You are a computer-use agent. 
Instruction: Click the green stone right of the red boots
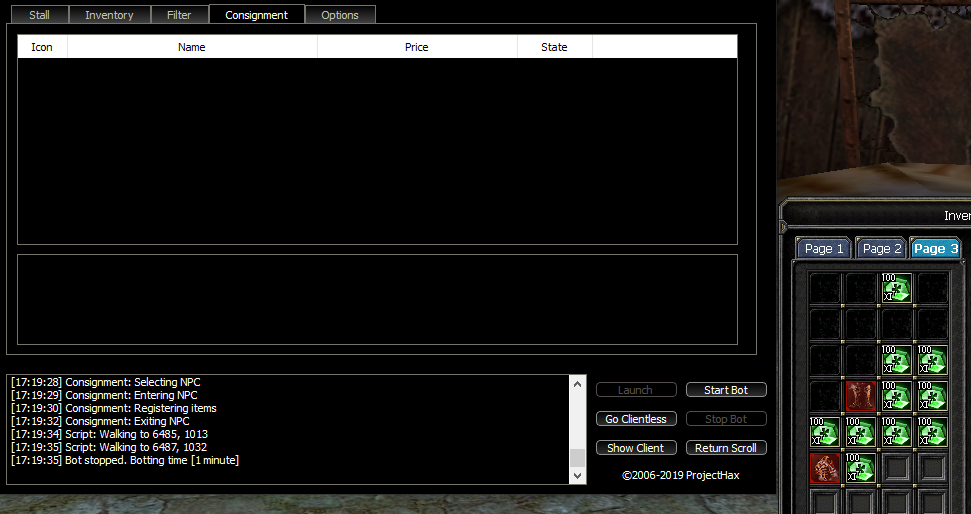(897, 396)
